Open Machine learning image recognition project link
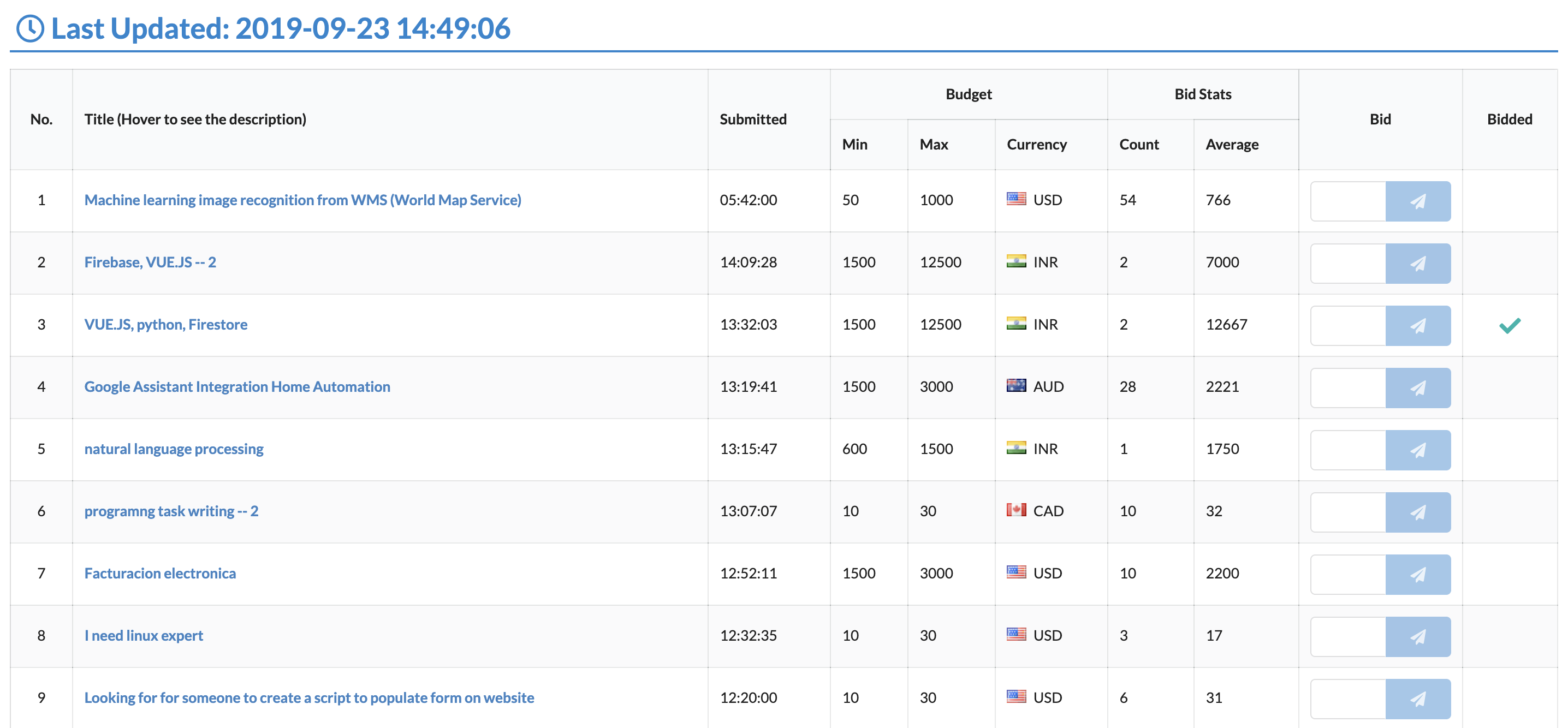 [302, 200]
